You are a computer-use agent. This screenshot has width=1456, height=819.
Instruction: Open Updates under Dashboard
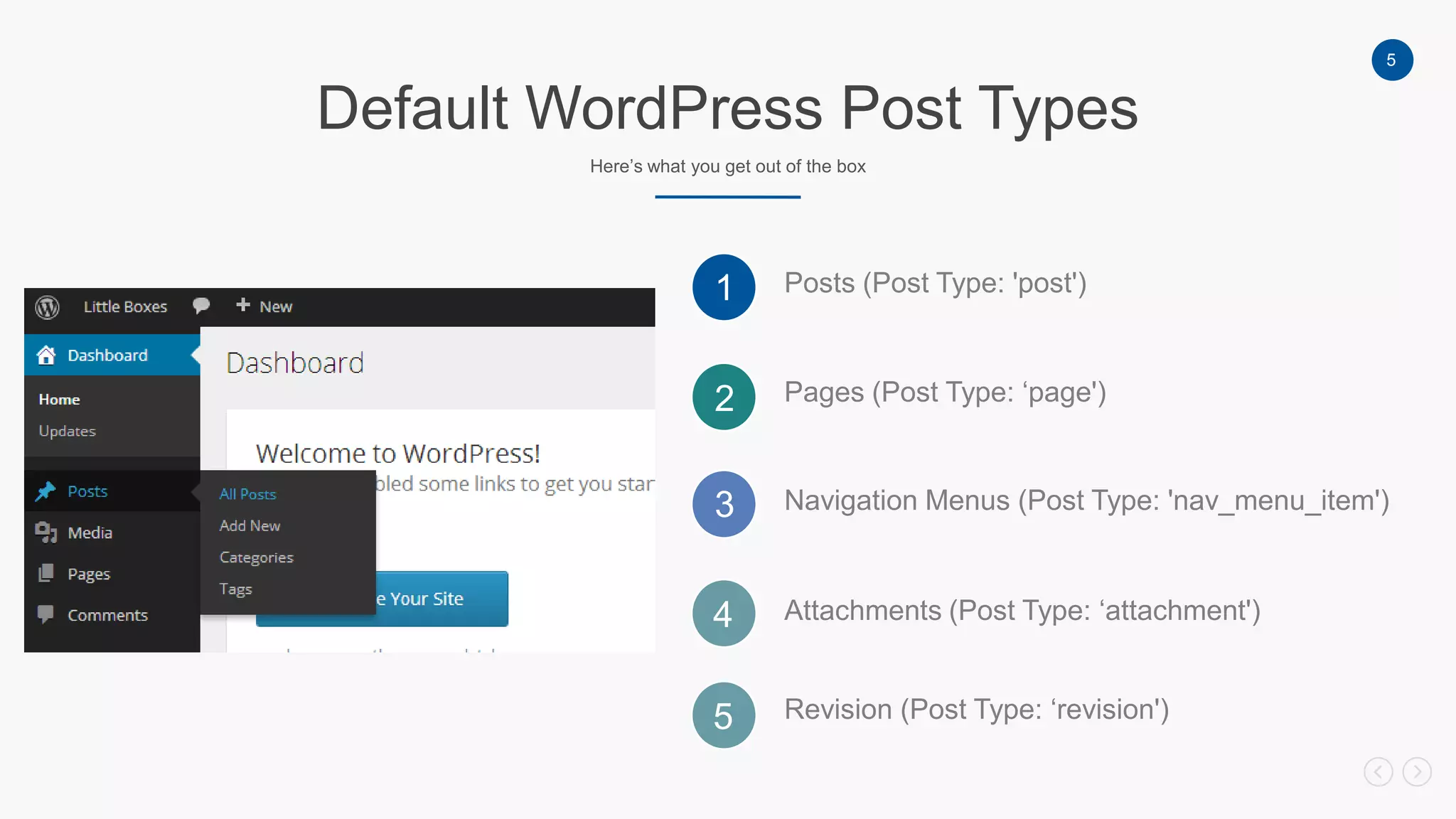67,432
